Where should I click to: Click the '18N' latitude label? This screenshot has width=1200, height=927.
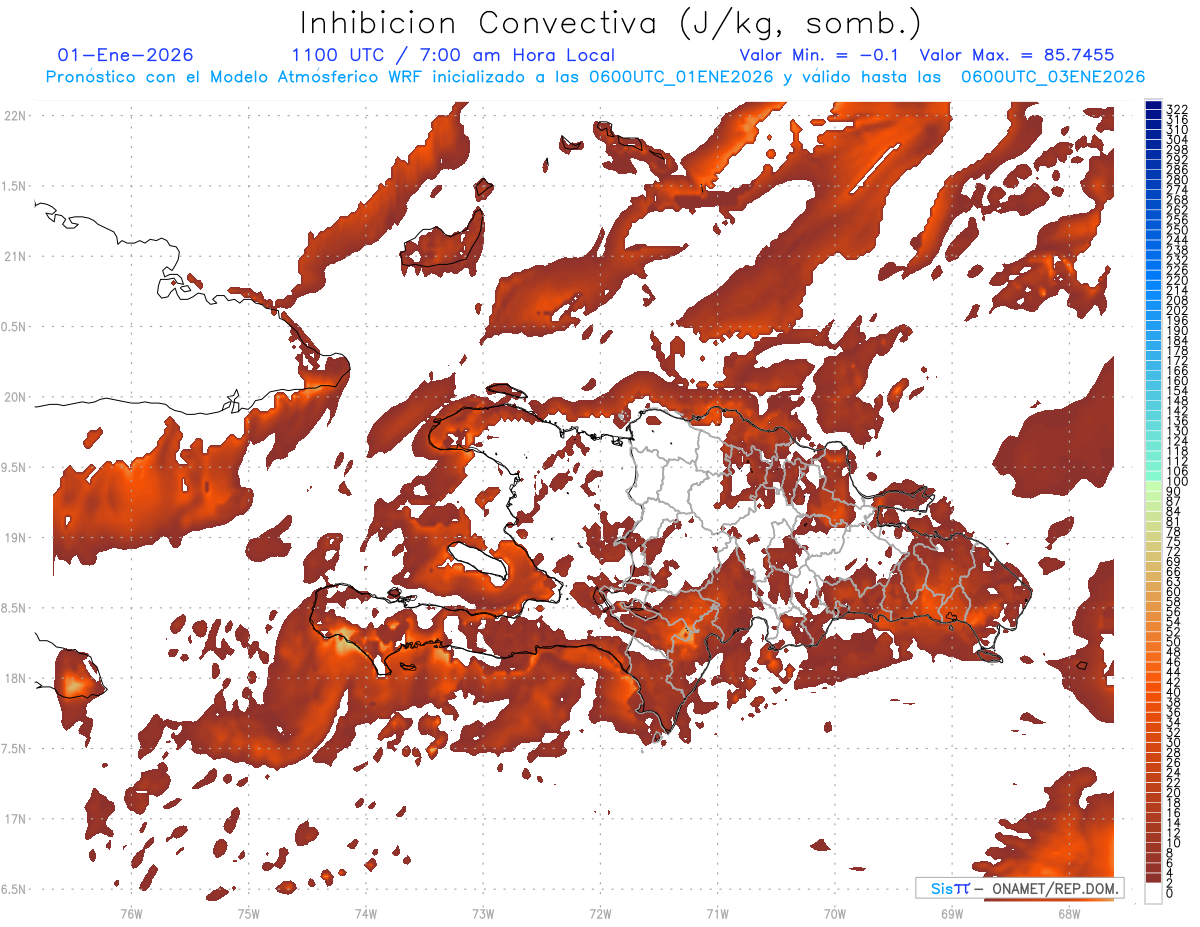(15, 679)
